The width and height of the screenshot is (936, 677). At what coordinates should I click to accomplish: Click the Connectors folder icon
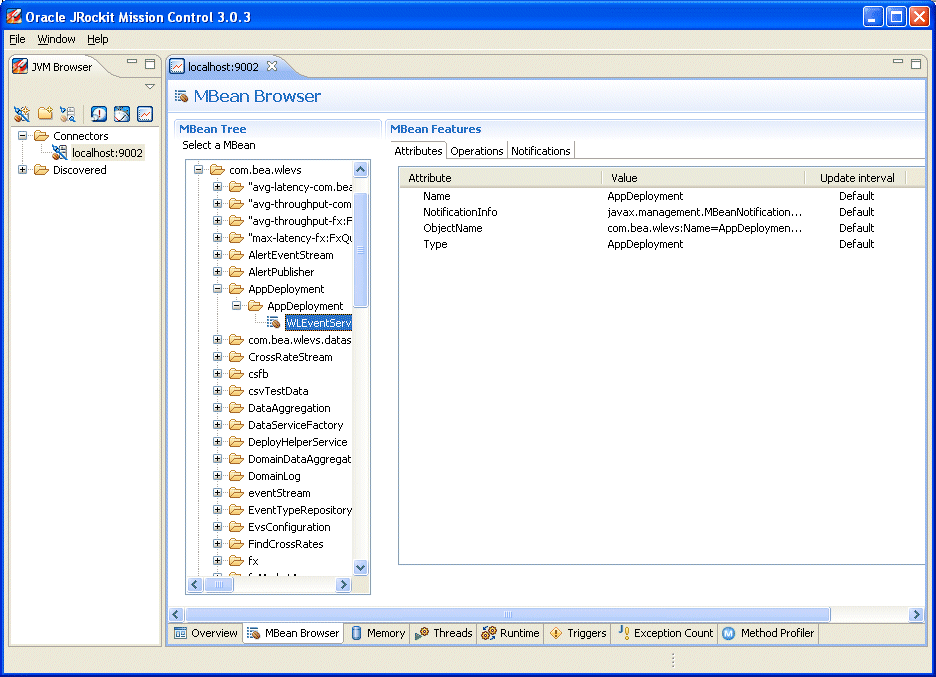[x=41, y=136]
